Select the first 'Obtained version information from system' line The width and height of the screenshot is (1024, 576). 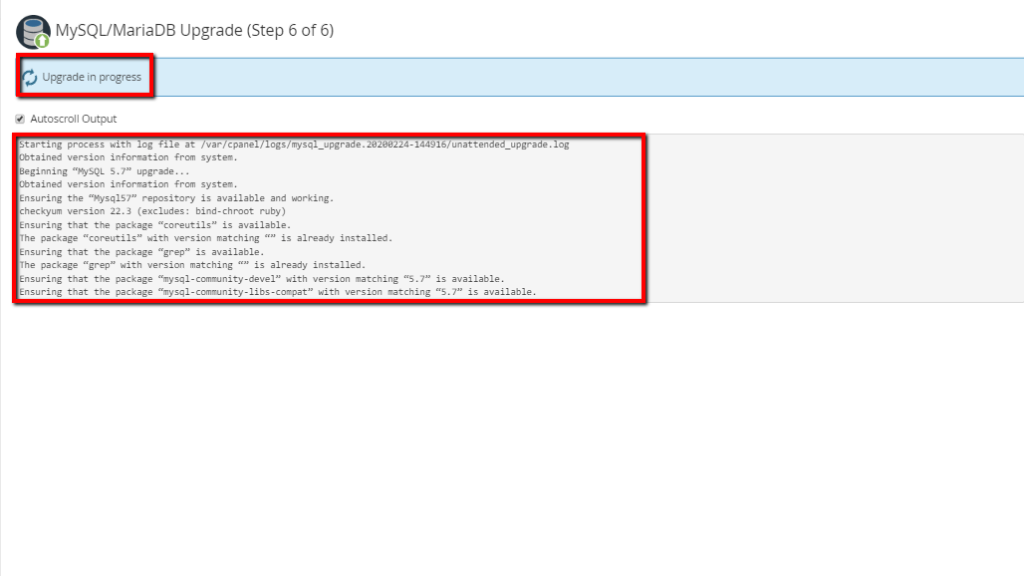click(129, 157)
